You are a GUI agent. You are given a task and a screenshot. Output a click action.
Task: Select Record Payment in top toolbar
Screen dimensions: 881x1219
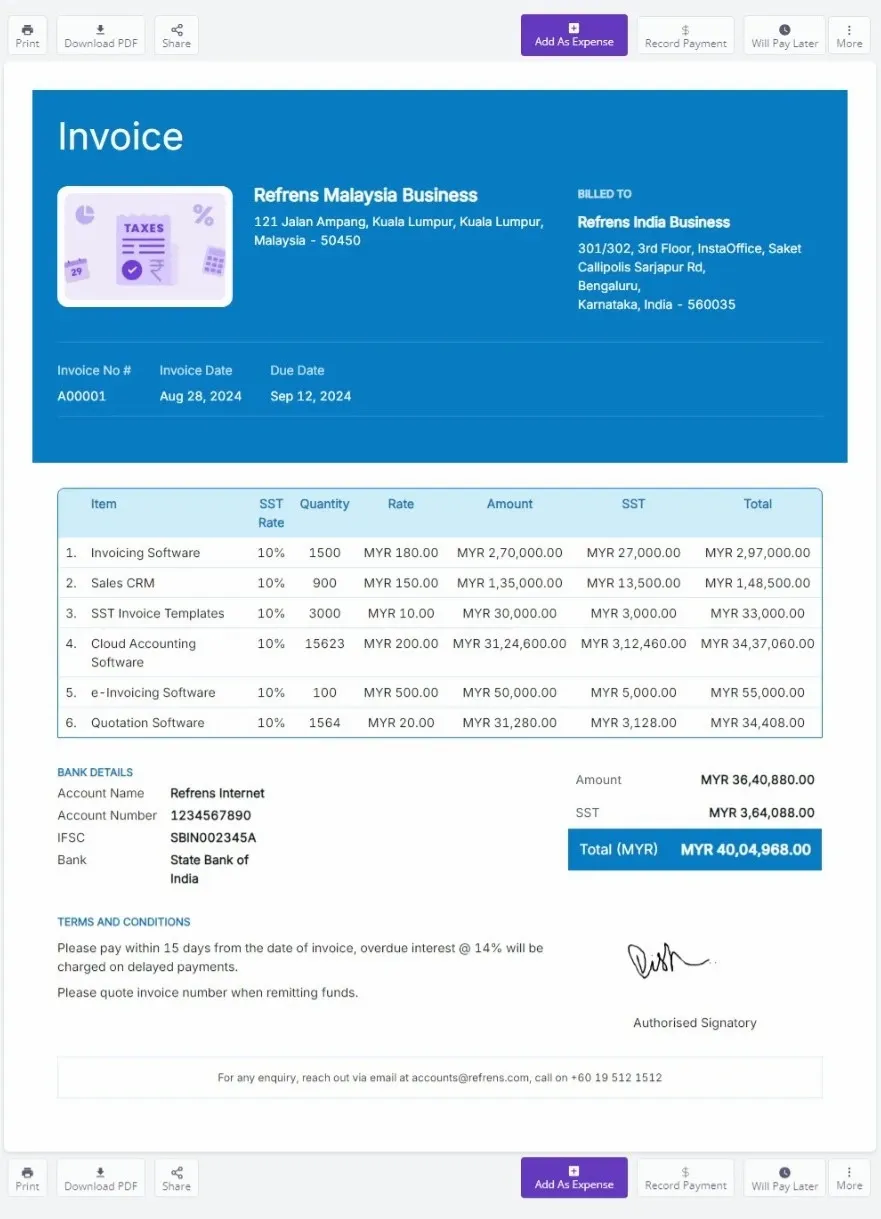[x=685, y=35]
